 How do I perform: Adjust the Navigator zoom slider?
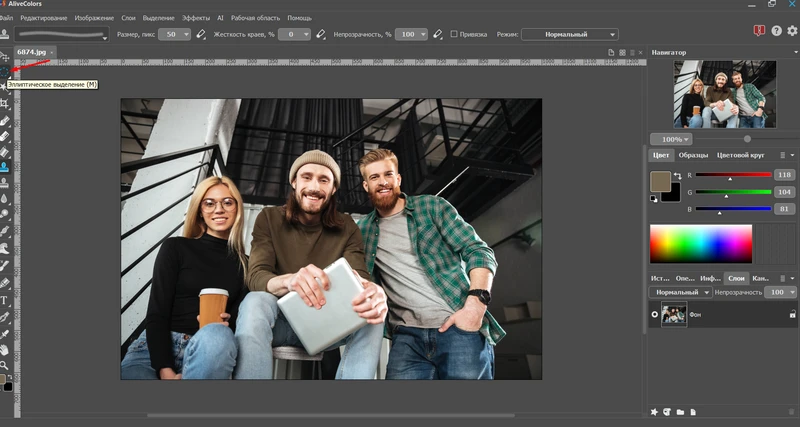747,139
